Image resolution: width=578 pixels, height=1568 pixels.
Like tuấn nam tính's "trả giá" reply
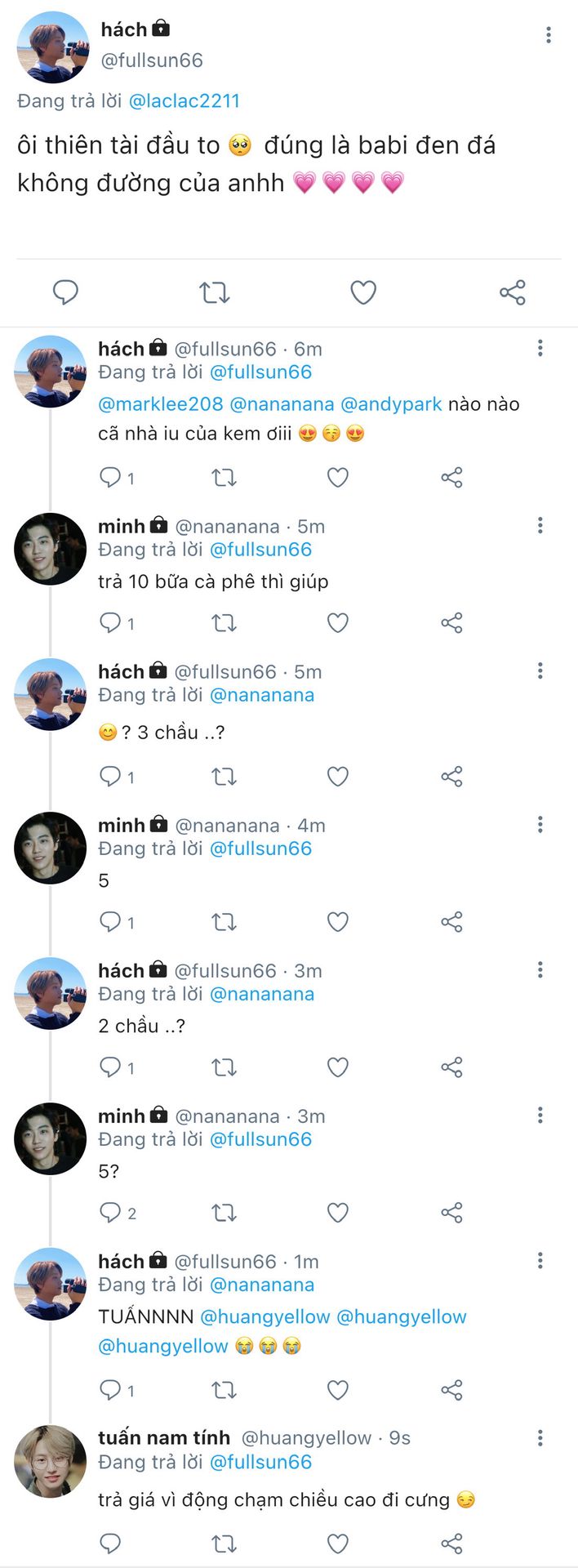tap(338, 1543)
